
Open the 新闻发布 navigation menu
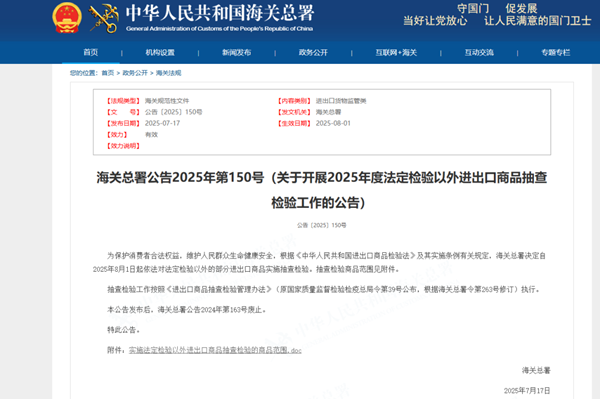tap(236, 52)
